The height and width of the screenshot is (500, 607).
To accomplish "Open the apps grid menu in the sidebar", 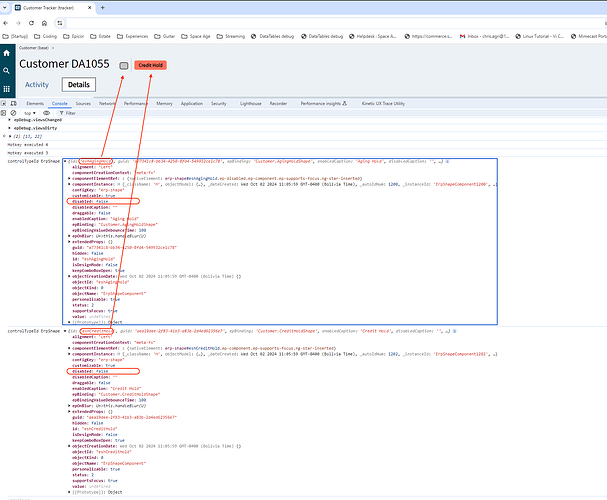I will pos(6,89).
